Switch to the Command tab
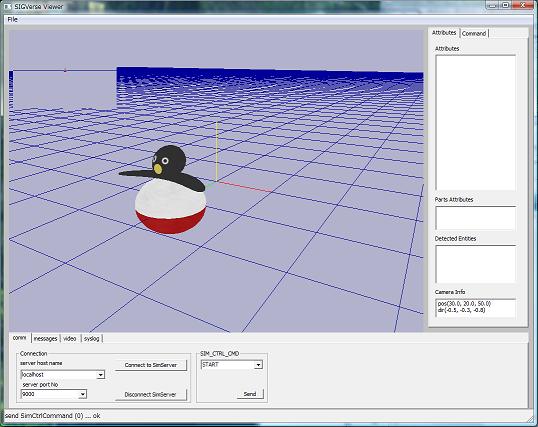Viewport: 538px width, 427px height. point(474,33)
